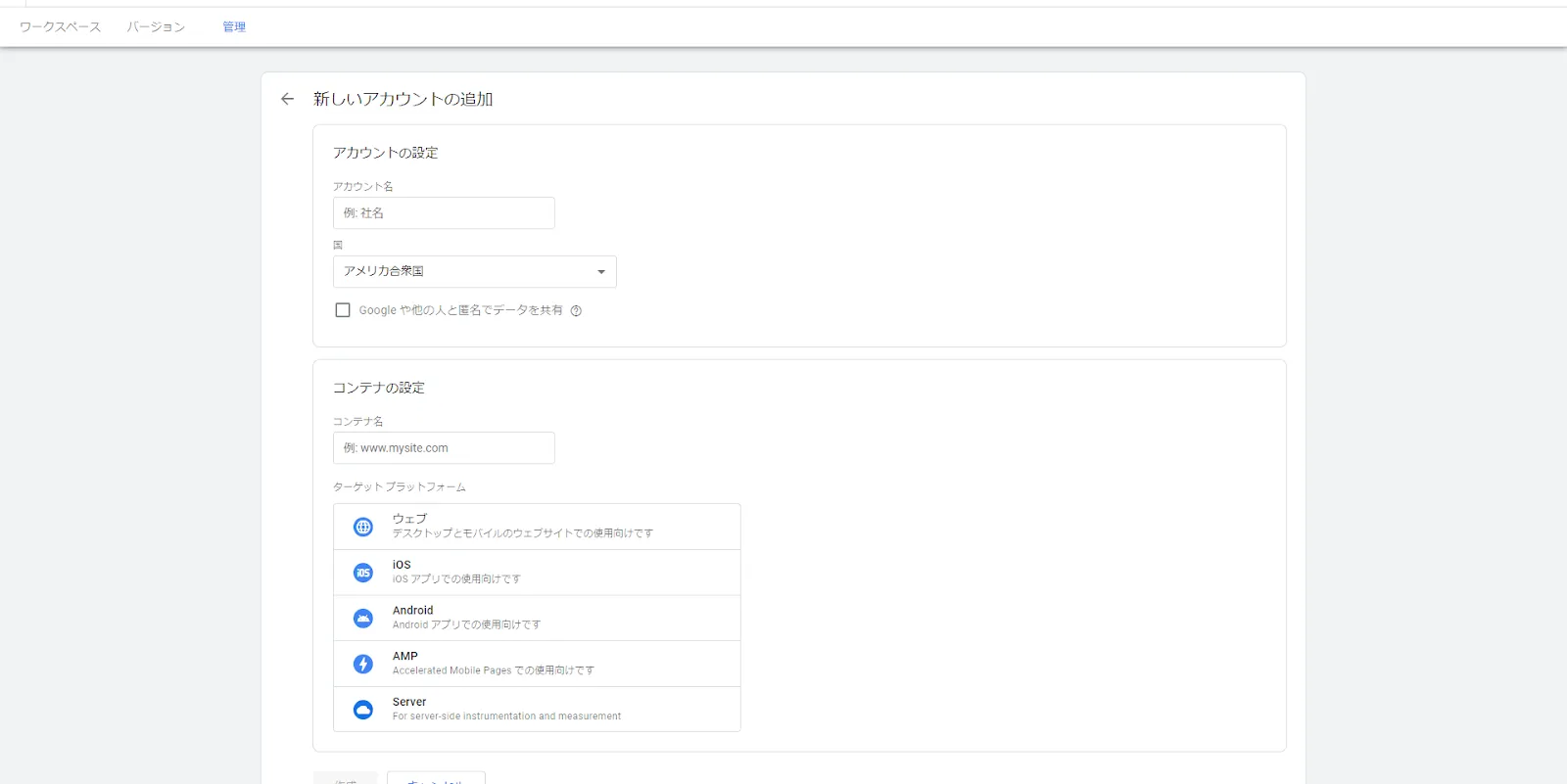Focus the コンテナ名 input field
The height and width of the screenshot is (784, 1567).
click(x=444, y=448)
